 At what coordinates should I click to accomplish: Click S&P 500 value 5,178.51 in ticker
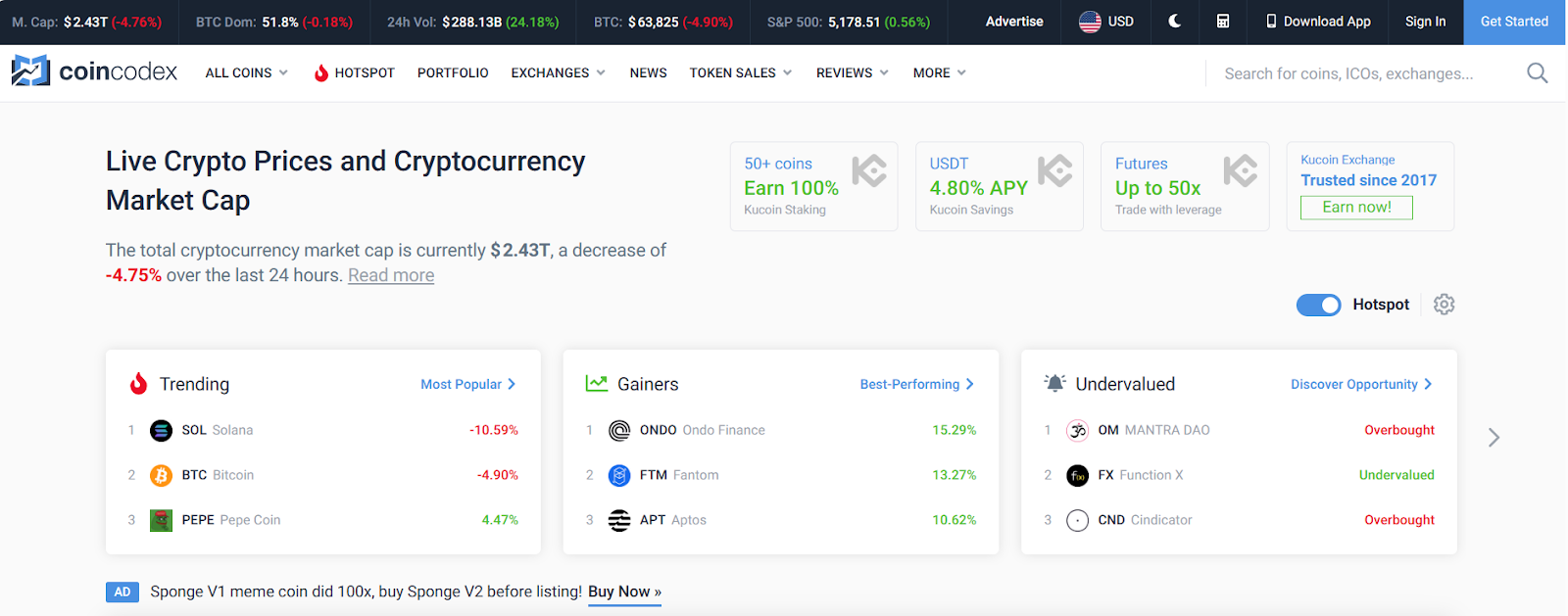[854, 22]
